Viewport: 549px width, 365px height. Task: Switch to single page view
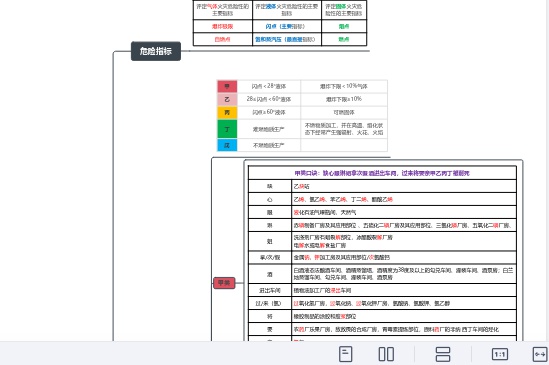click(x=346, y=354)
